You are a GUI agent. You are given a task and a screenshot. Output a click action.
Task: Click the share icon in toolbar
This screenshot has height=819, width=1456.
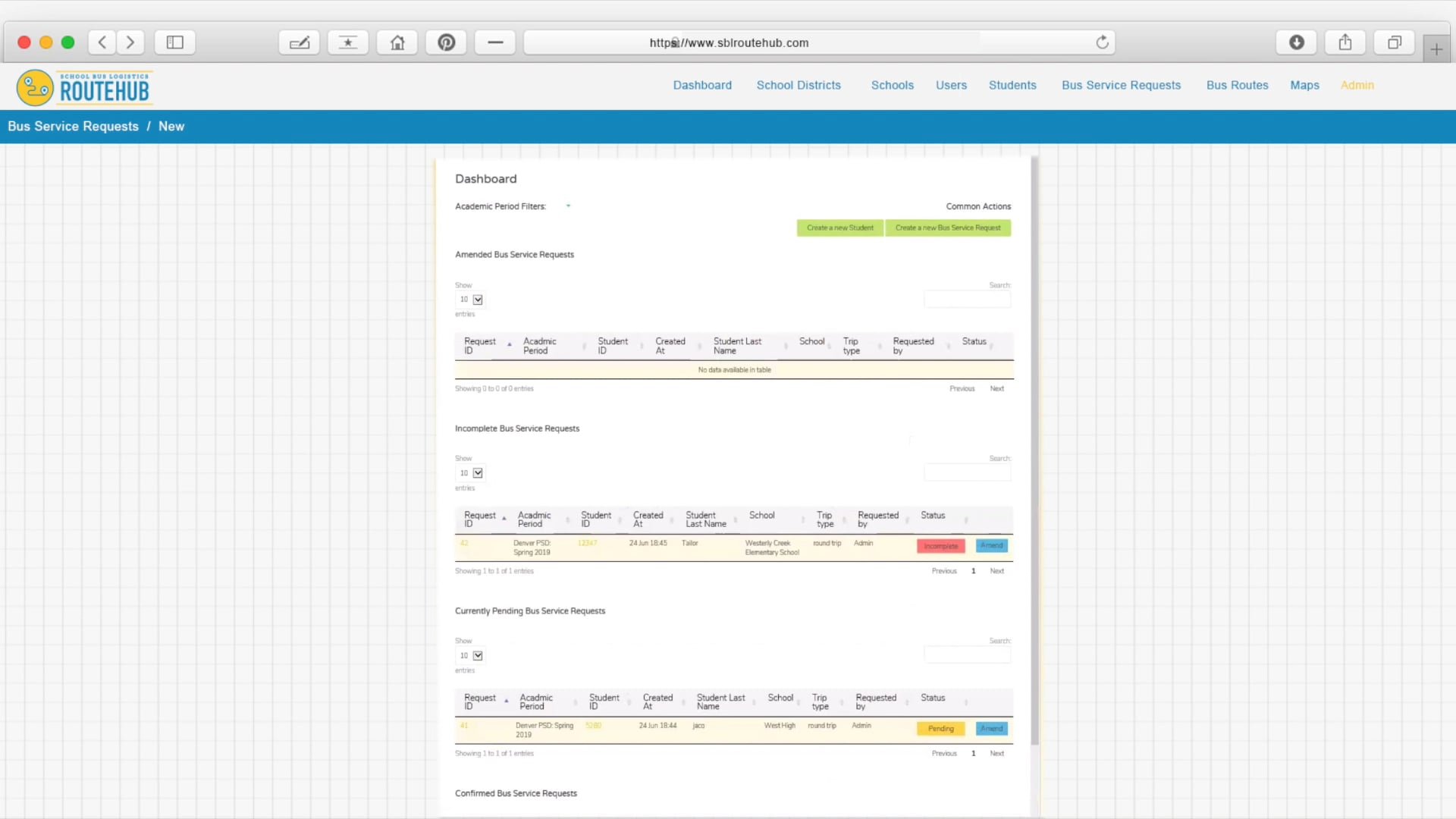[x=1345, y=42]
